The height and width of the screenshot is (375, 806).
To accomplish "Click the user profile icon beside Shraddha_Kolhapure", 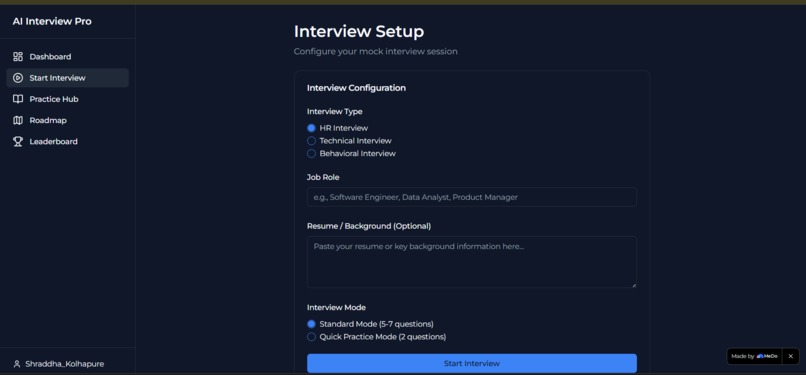I will (17, 364).
